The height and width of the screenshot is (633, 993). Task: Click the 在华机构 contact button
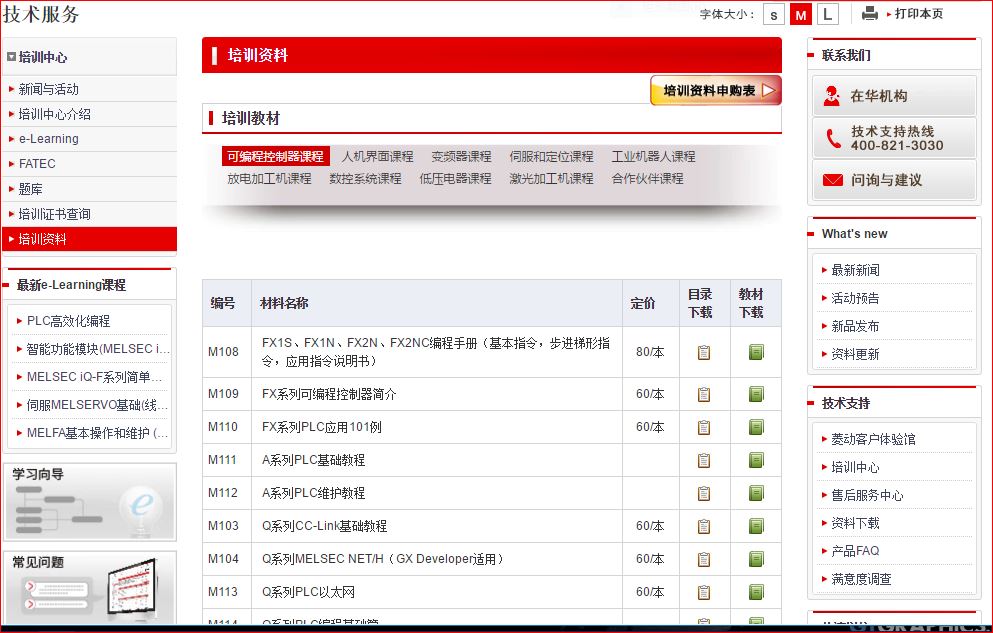click(x=893, y=96)
